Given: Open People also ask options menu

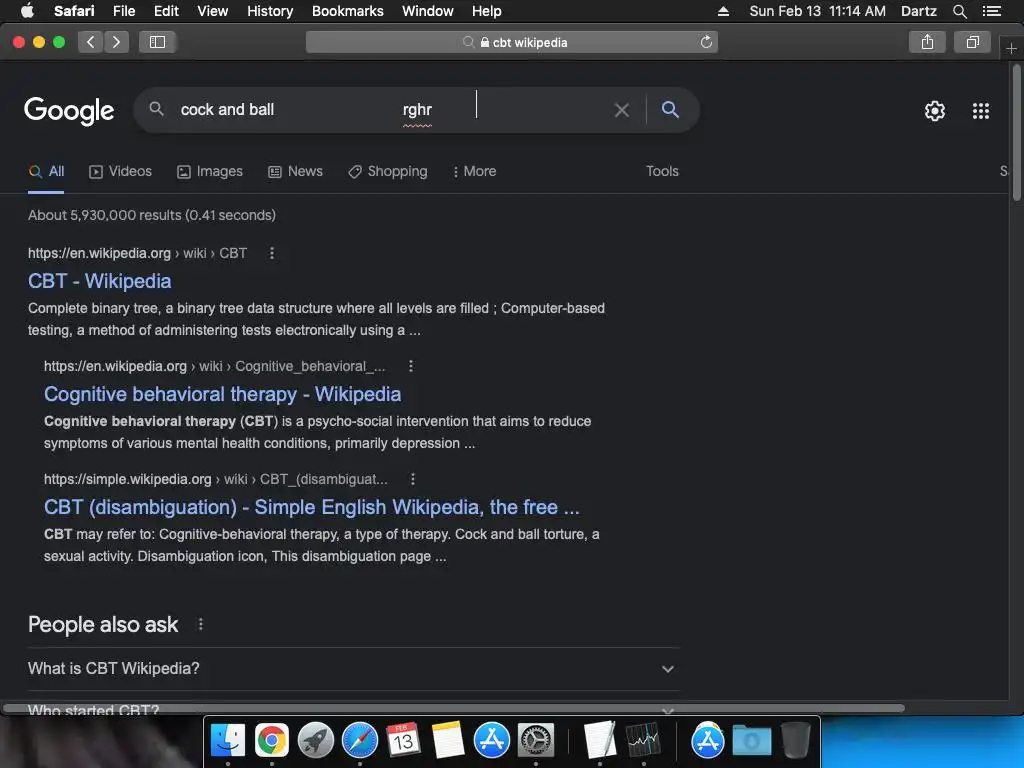Looking at the screenshot, I should 200,624.
